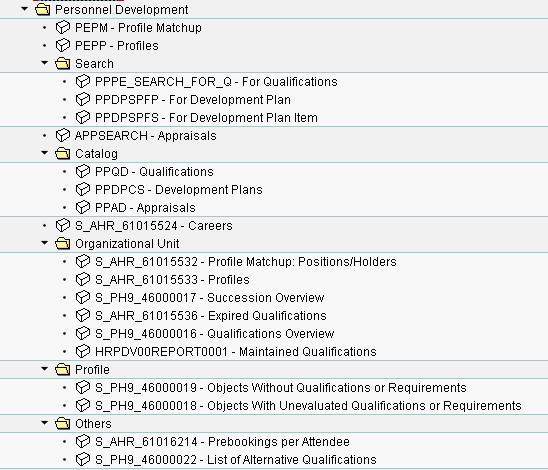548x470 pixels.
Task: Click the cube icon beside S_AHR_61015533
Action: coord(83,279)
